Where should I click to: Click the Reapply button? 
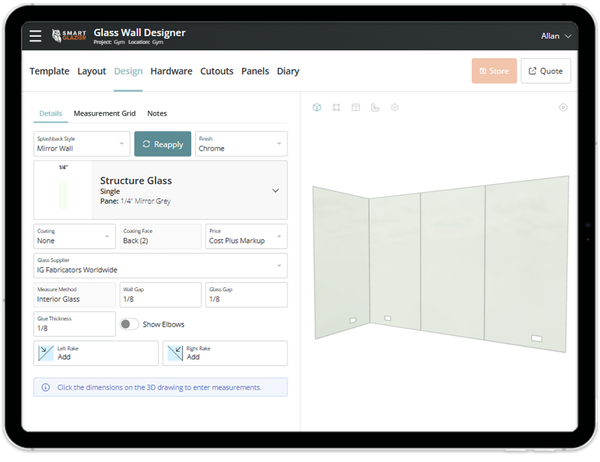pos(163,144)
